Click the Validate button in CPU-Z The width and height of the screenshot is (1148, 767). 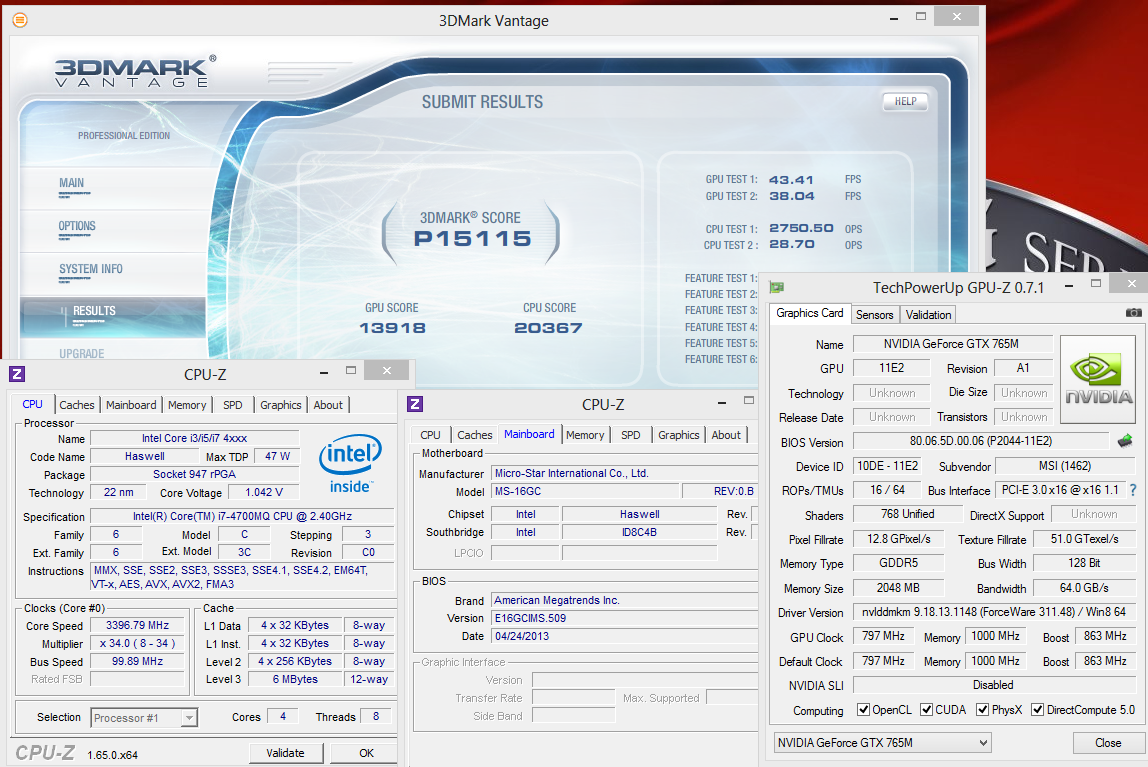coord(286,753)
